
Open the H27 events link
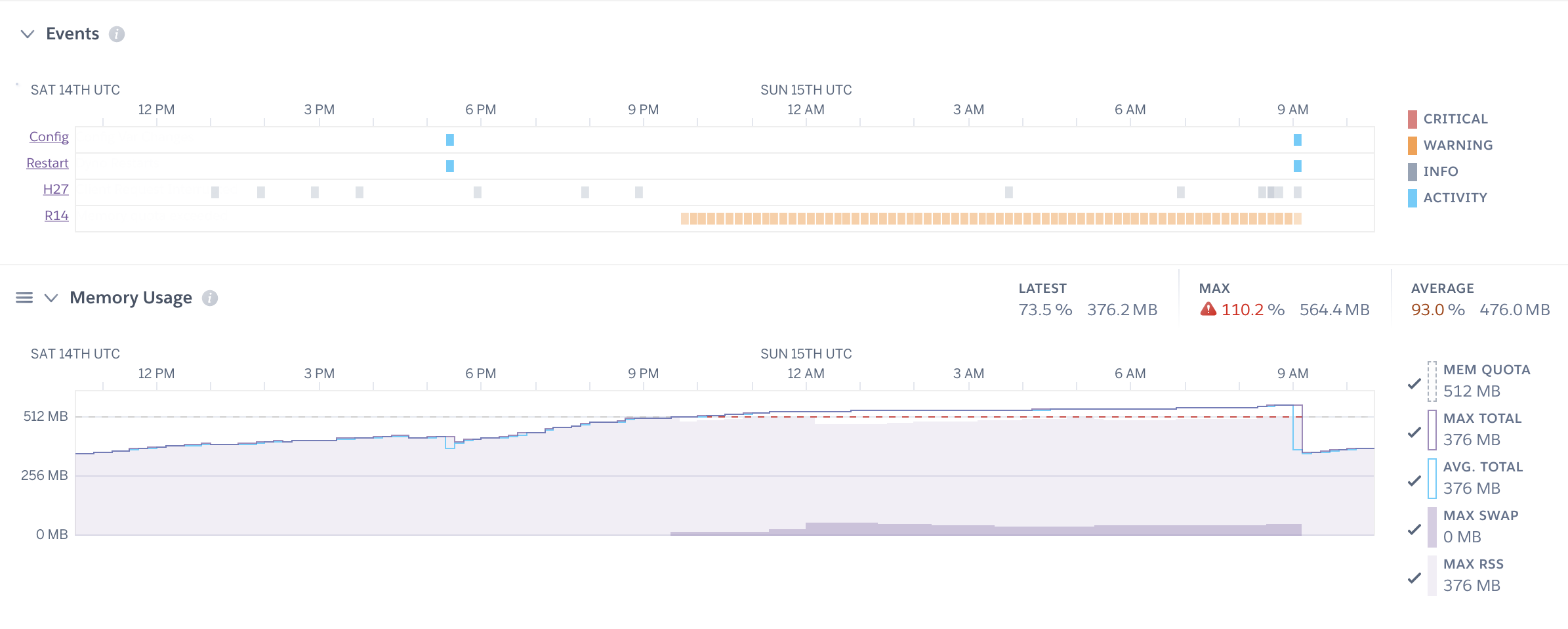coord(56,189)
